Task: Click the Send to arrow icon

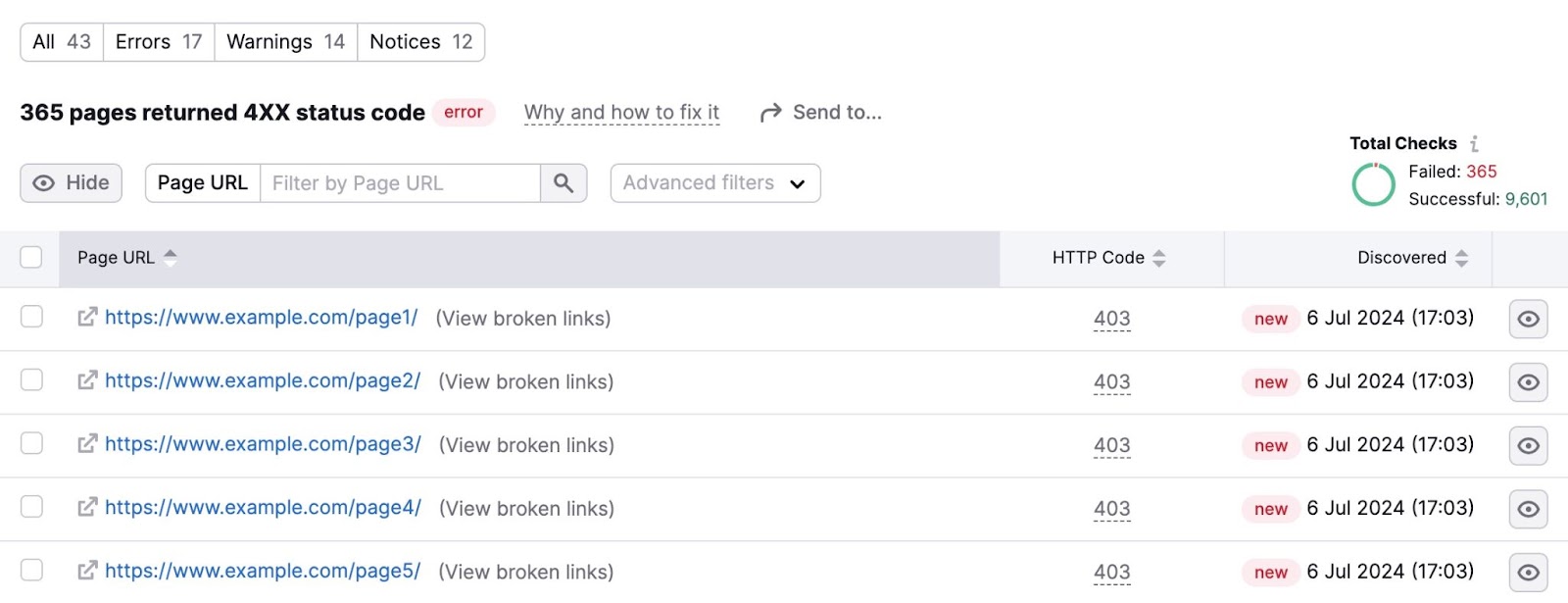Action: (771, 113)
